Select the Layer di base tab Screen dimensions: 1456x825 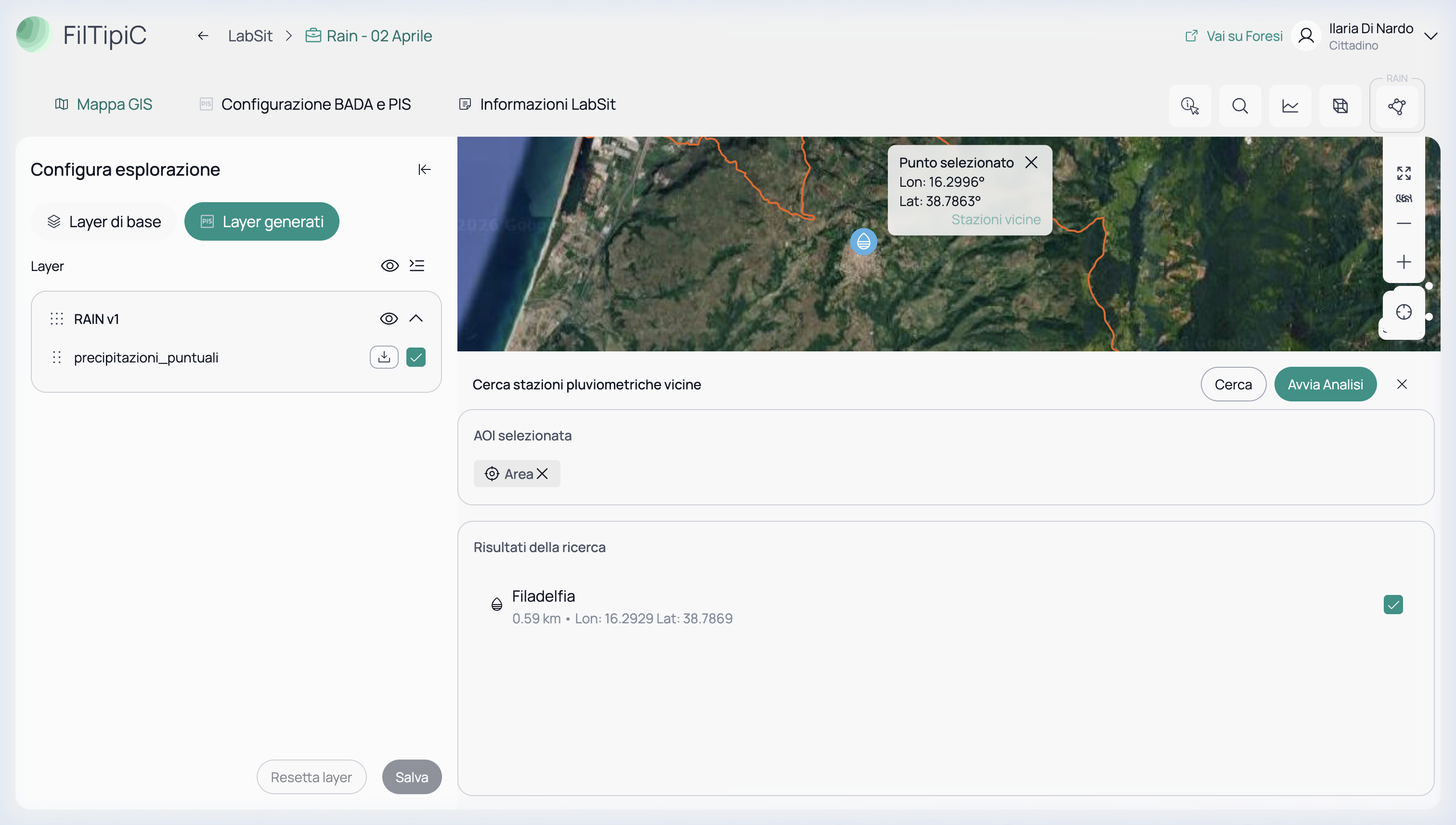click(x=104, y=221)
